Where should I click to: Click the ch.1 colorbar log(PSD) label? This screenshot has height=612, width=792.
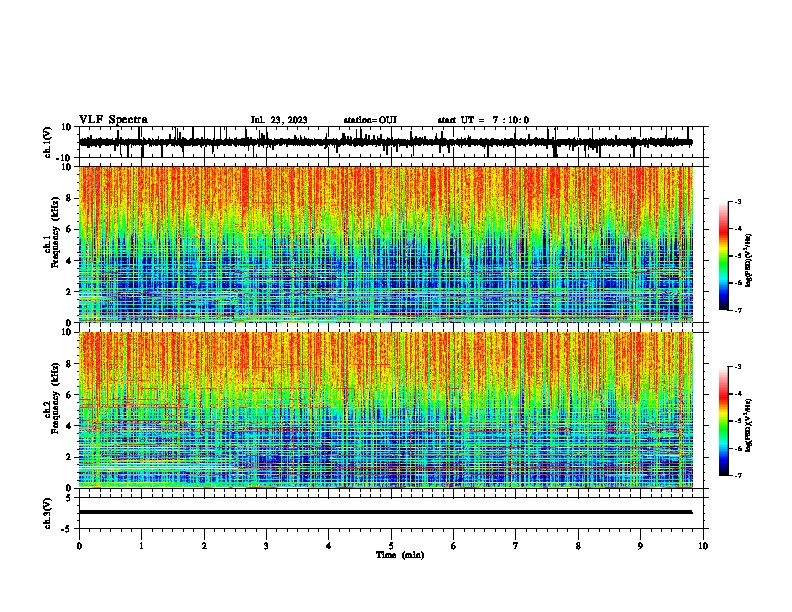tap(748, 260)
